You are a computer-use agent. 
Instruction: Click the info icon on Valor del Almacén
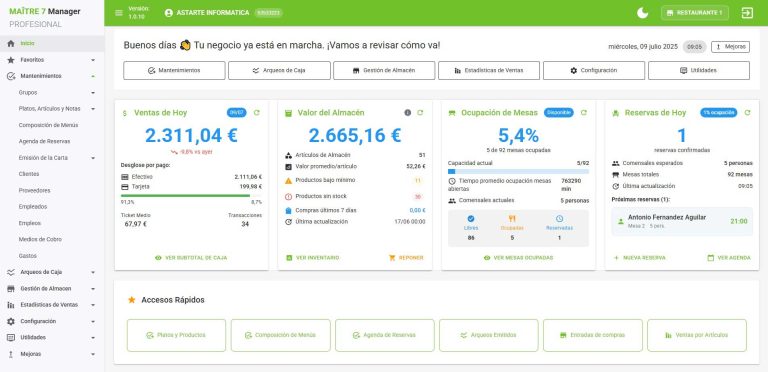pyautogui.click(x=408, y=113)
